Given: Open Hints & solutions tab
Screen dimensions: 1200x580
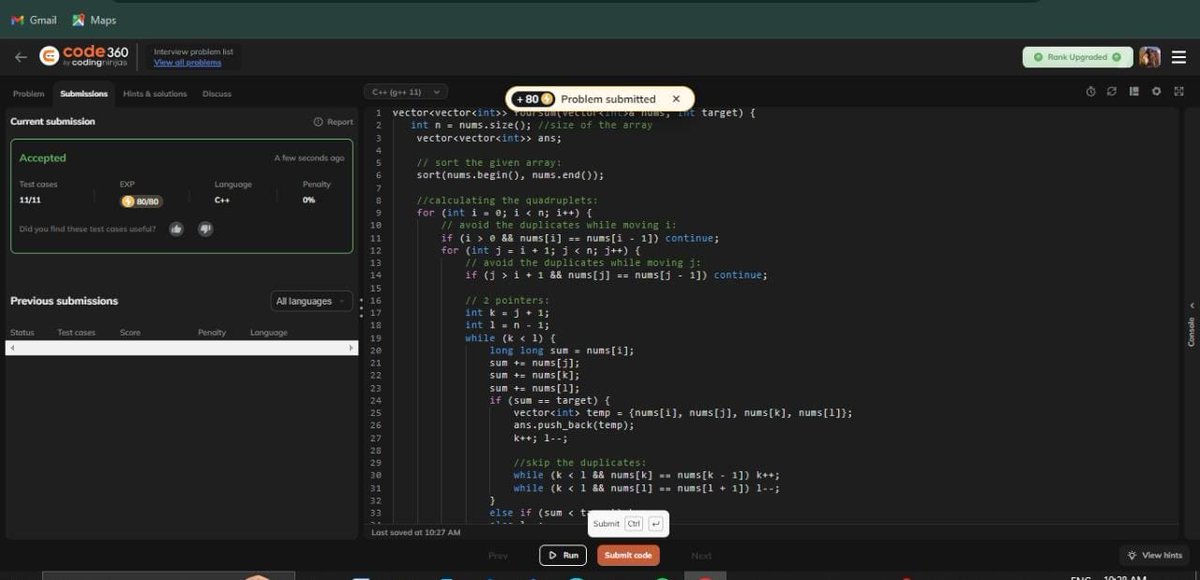Looking at the screenshot, I should click(155, 94).
